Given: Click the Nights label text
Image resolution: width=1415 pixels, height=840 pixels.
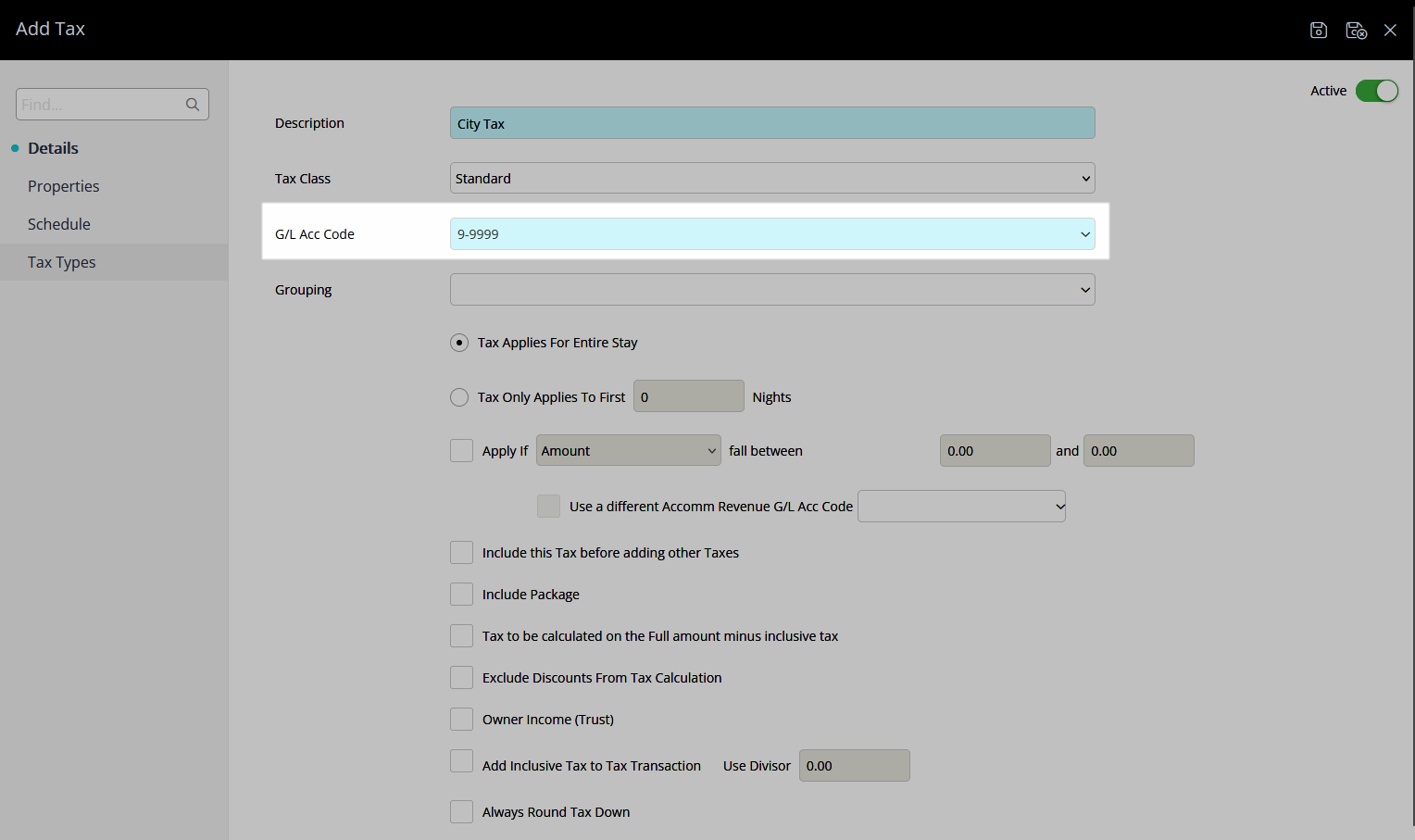Looking at the screenshot, I should (771, 397).
